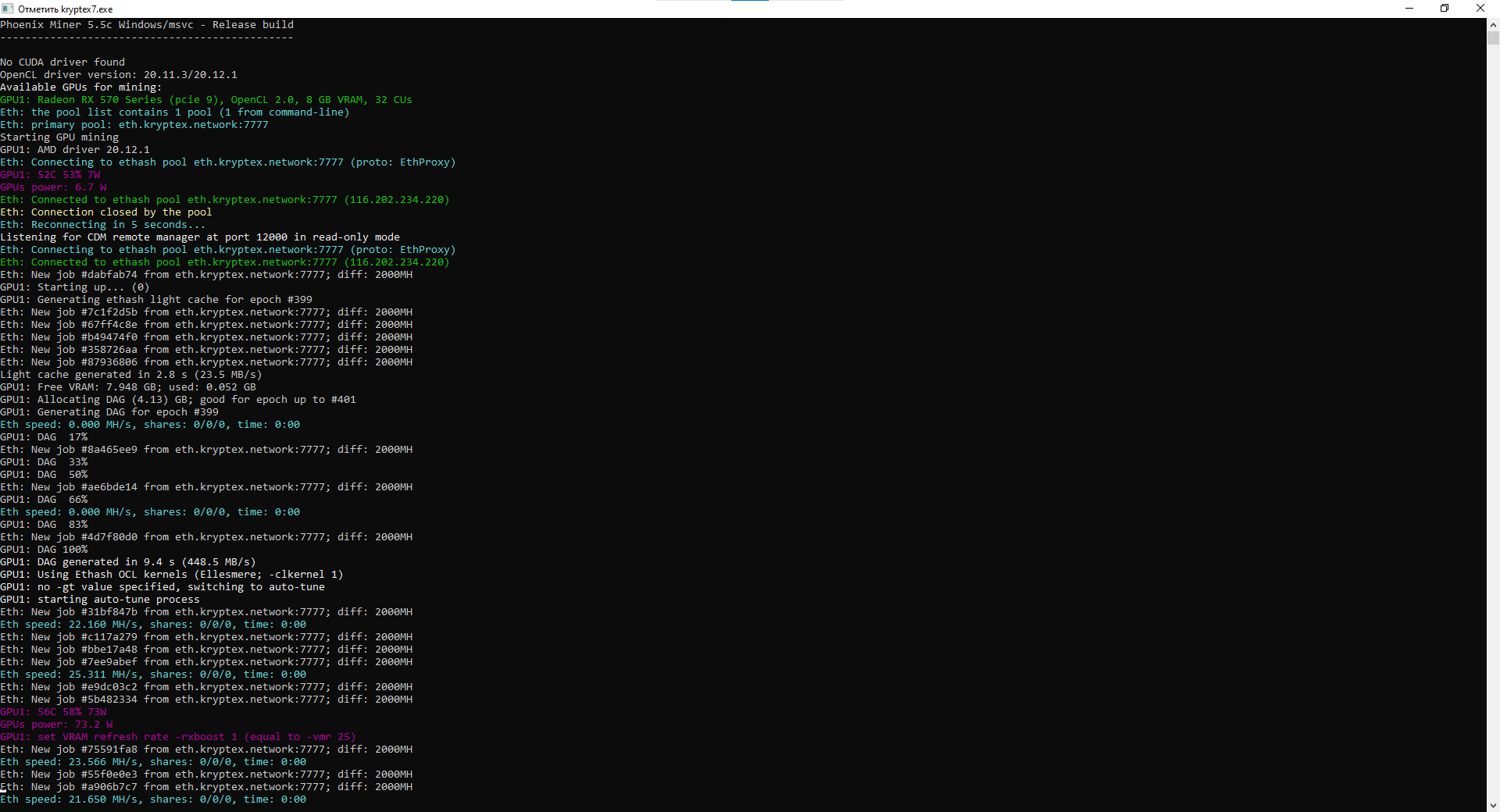1500x812 pixels.
Task: Click the 'GPUs power: 6.7 W' line
Action: pos(53,187)
